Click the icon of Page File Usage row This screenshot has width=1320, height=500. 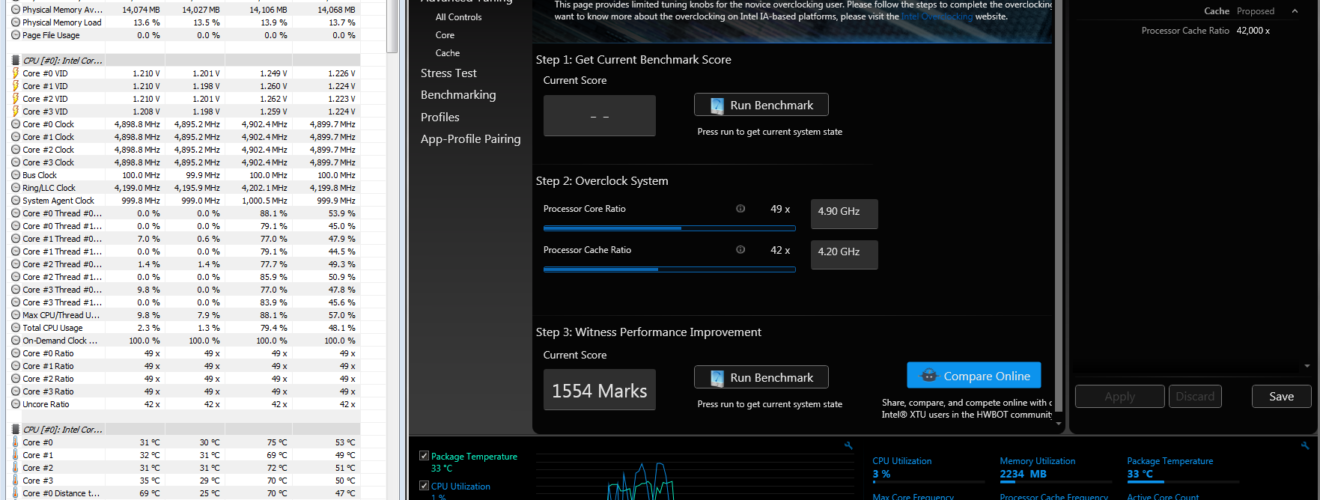point(14,35)
